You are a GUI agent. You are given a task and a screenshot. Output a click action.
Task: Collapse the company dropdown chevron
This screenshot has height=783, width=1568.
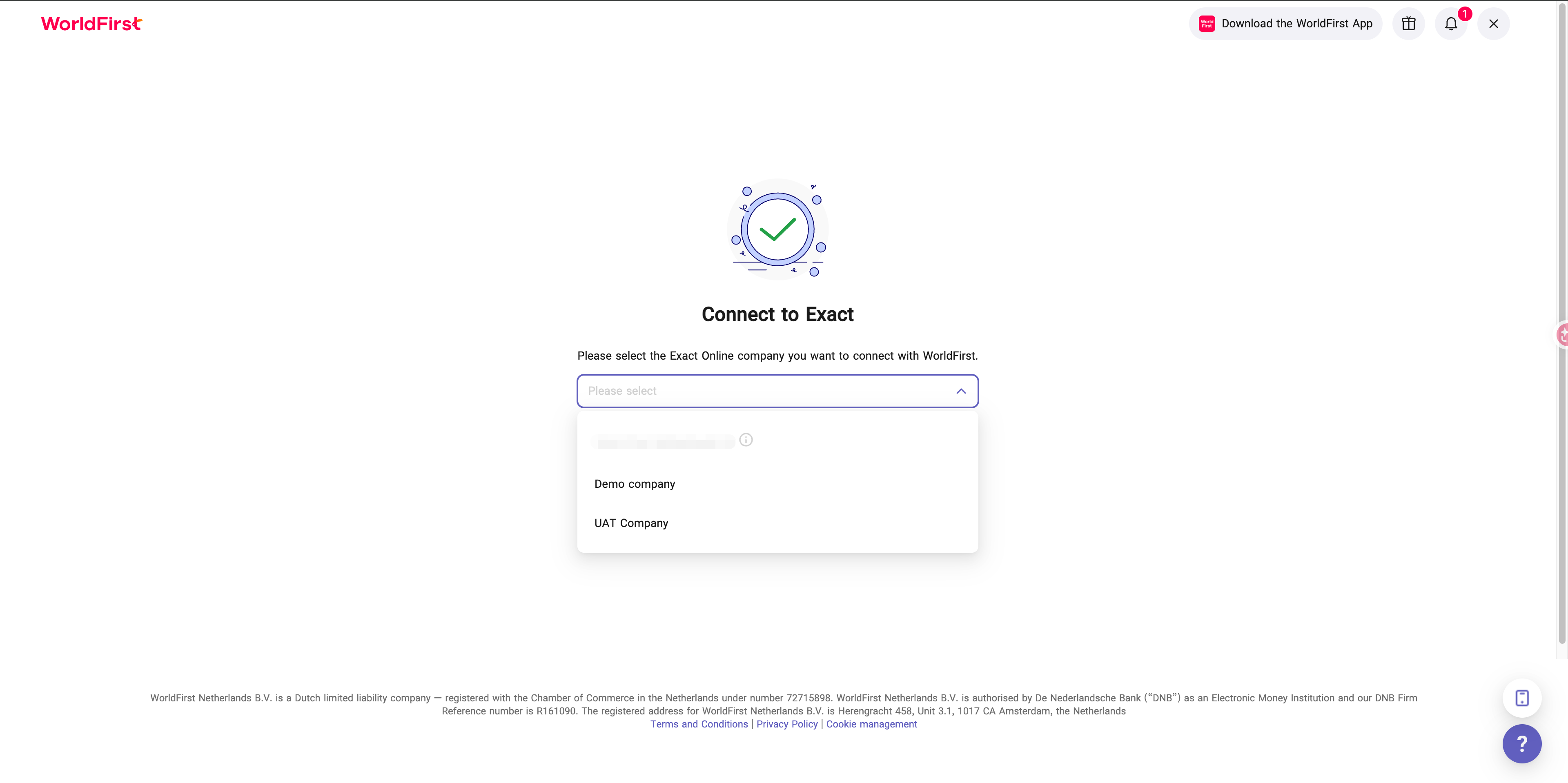961,391
